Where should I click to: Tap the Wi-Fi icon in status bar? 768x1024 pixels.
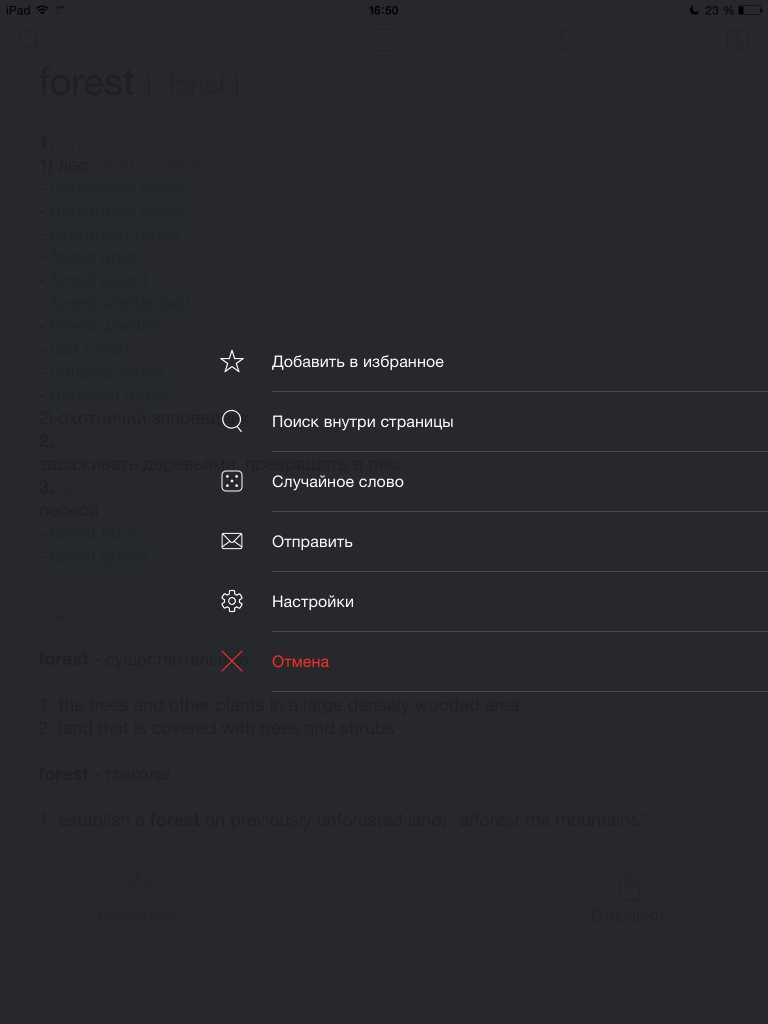(x=42, y=10)
